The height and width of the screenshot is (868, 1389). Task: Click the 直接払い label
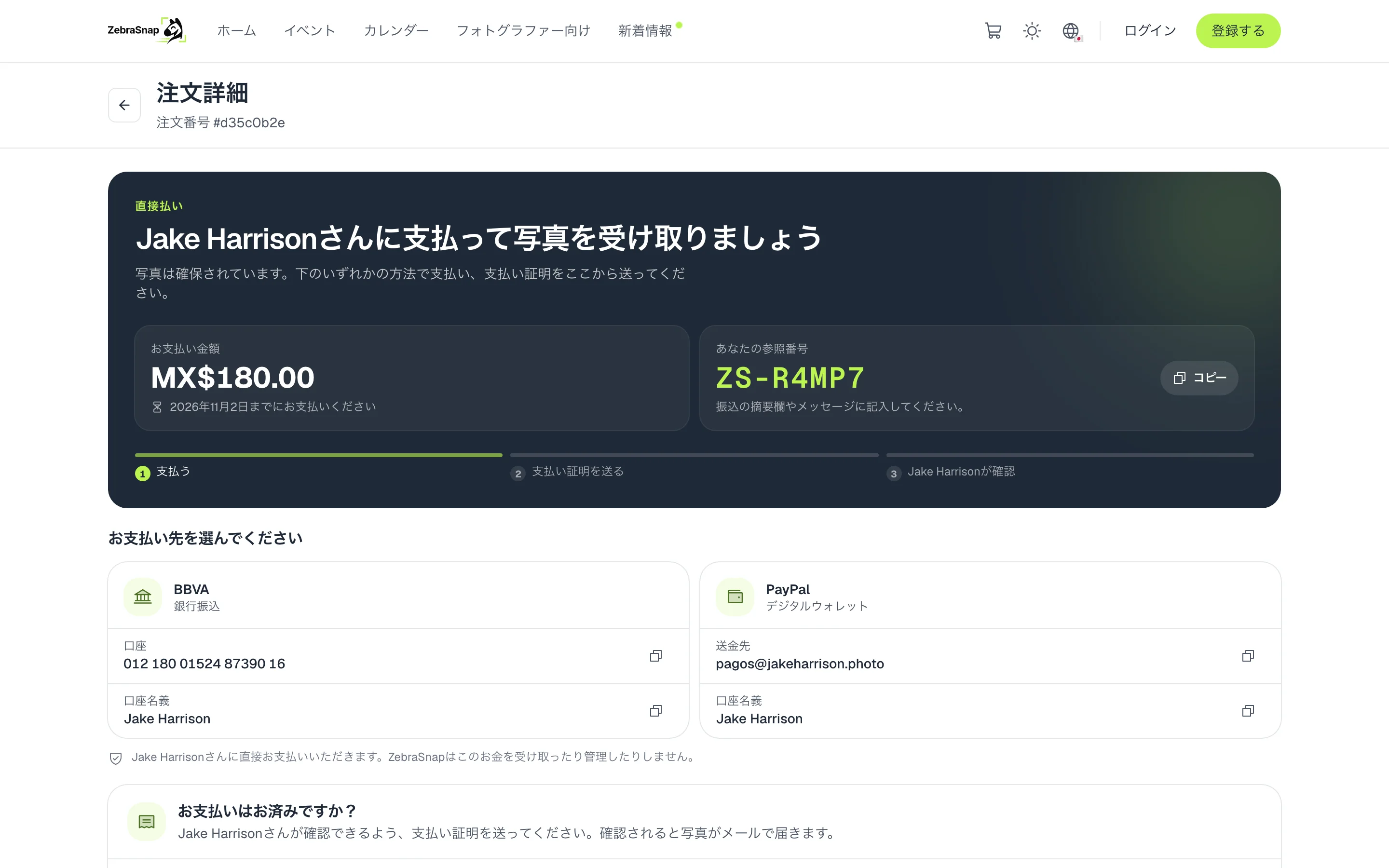(159, 206)
